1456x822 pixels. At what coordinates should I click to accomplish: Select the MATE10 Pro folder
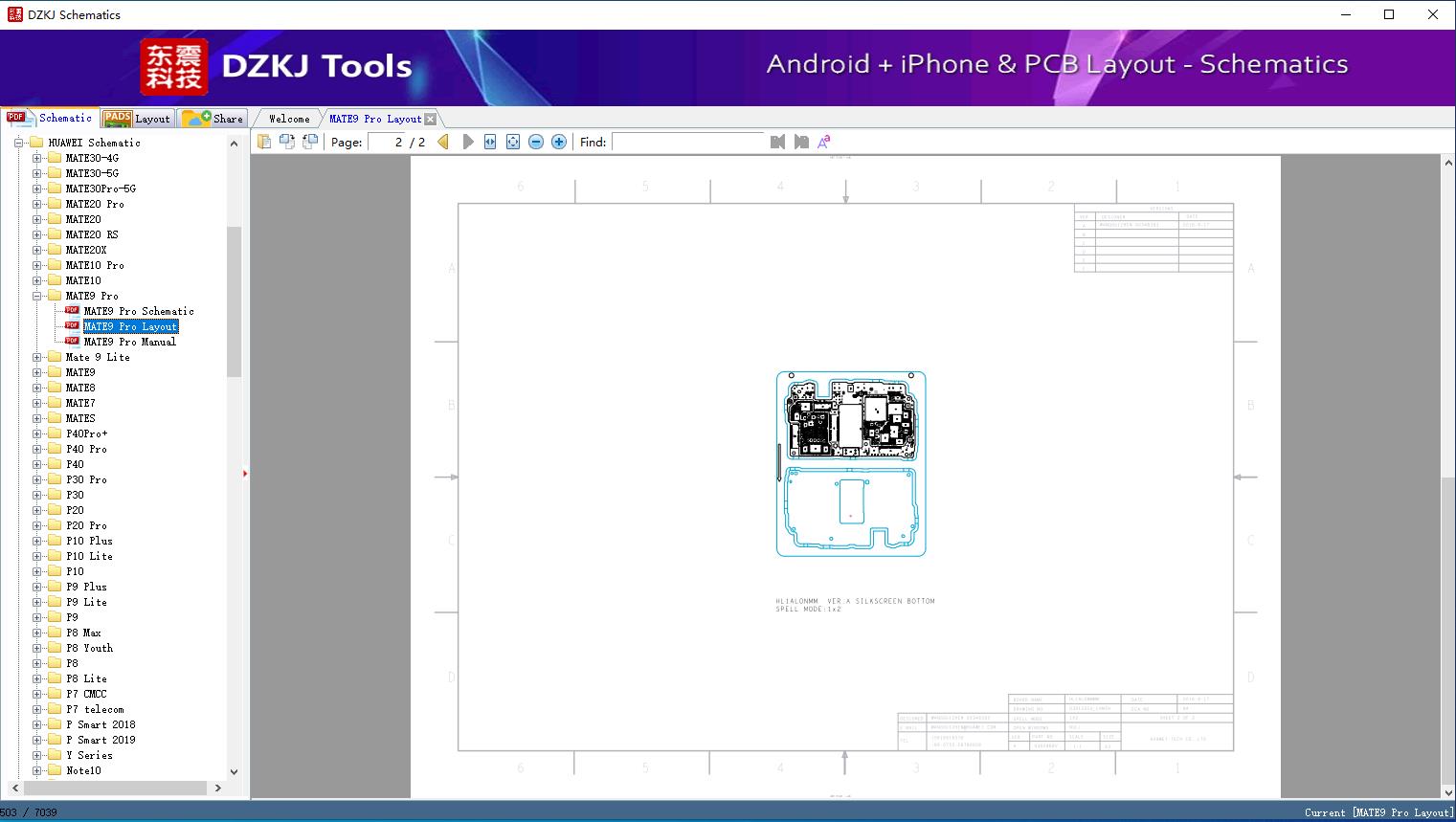[95, 265]
